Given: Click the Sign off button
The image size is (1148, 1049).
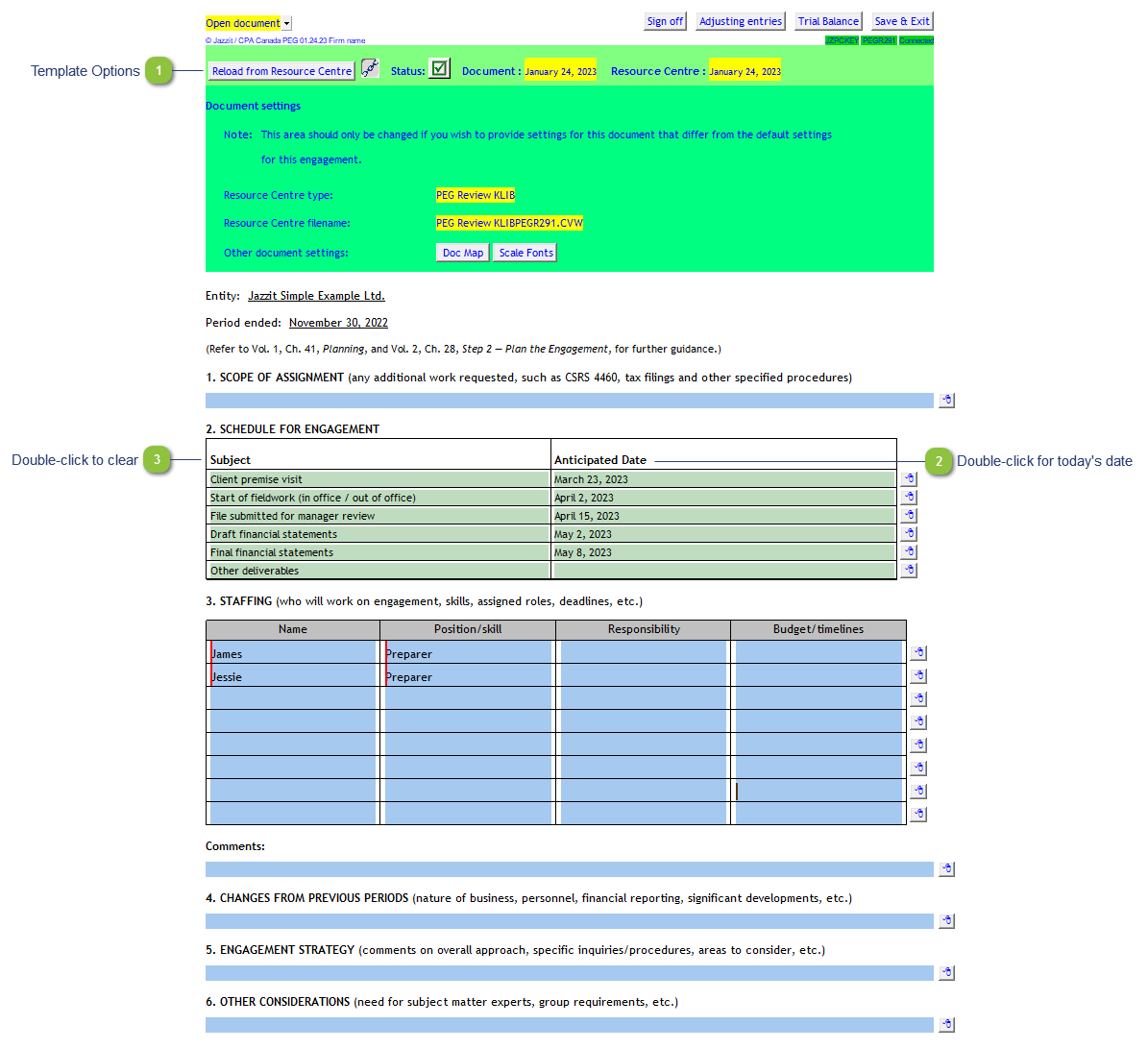Looking at the screenshot, I should [x=665, y=21].
